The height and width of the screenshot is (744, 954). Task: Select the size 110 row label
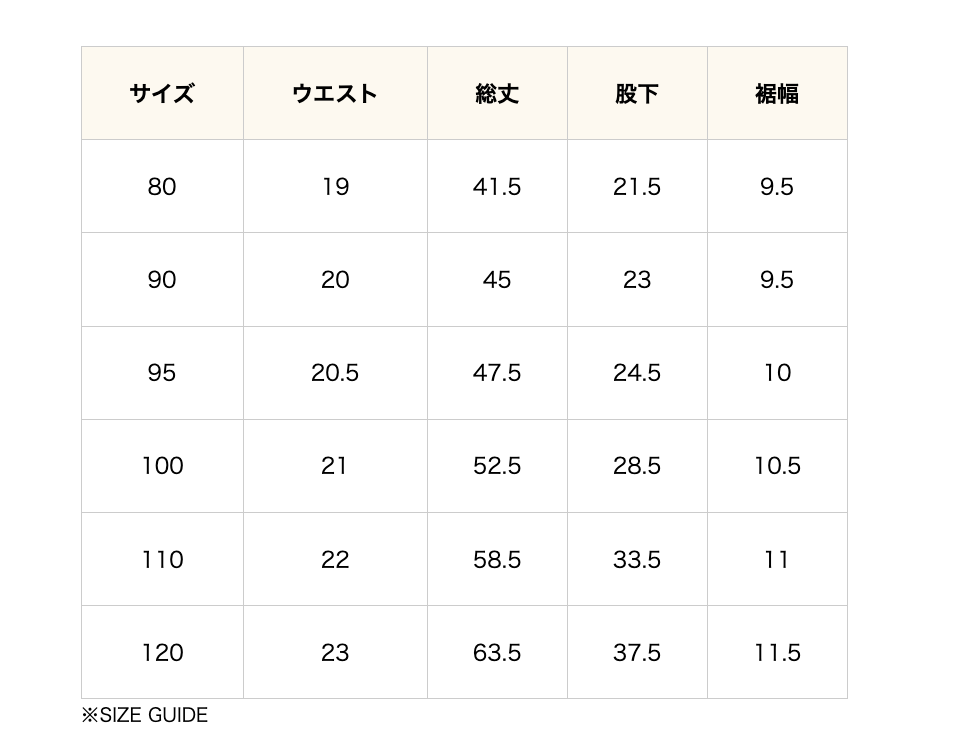162,559
